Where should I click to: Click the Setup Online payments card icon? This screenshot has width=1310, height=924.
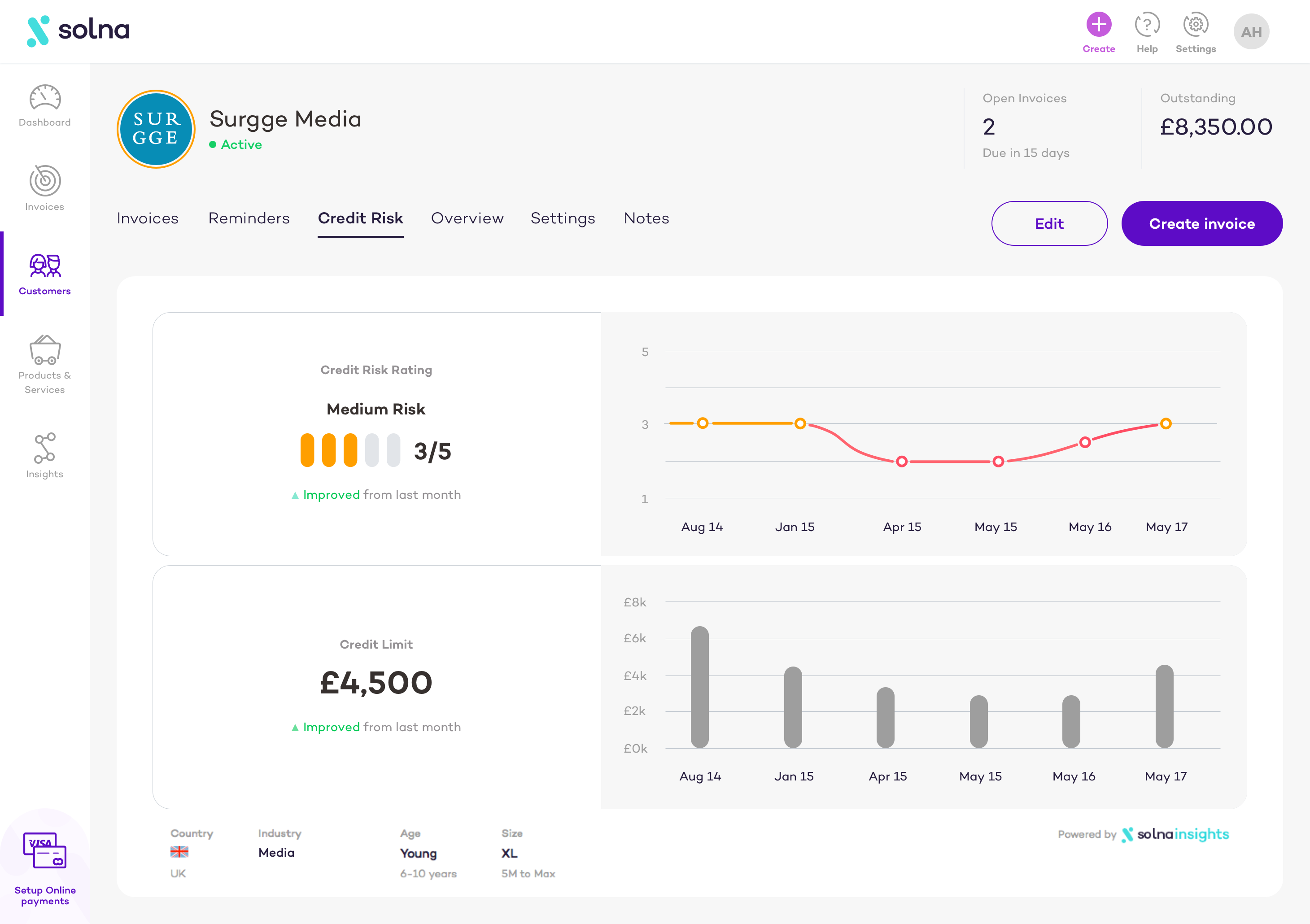(44, 850)
